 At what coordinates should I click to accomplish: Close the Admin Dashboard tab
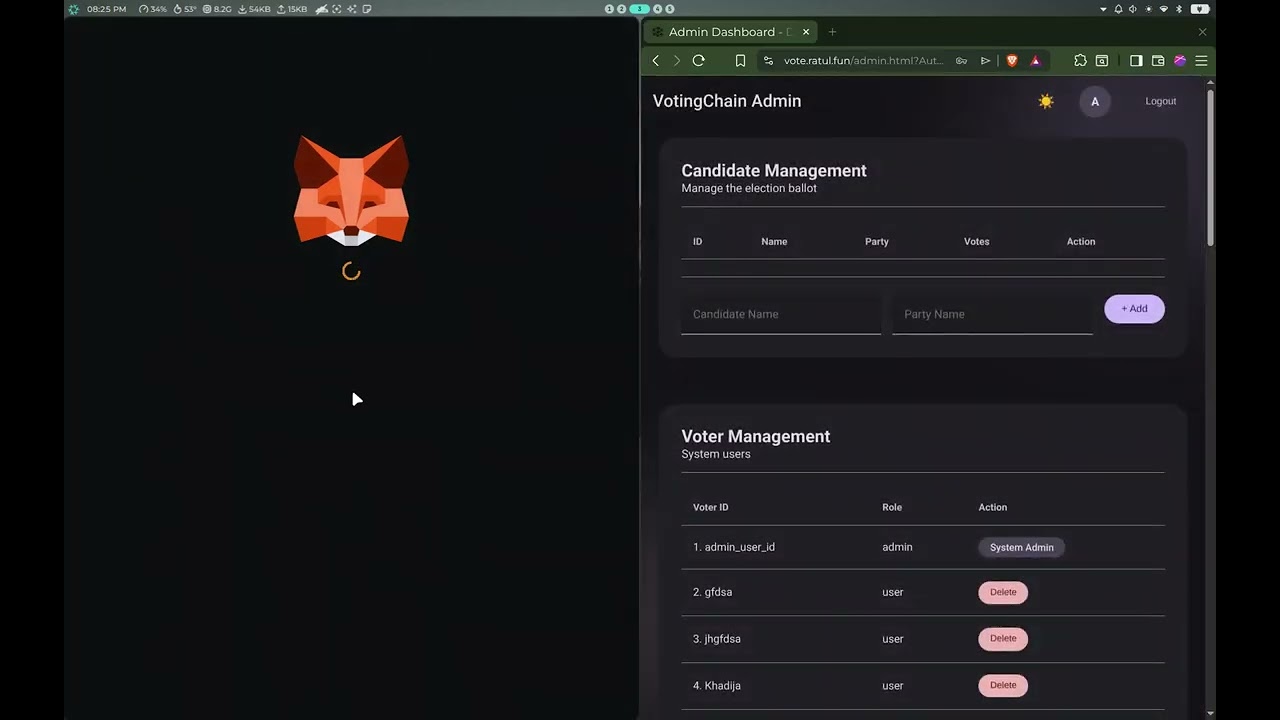tap(806, 32)
